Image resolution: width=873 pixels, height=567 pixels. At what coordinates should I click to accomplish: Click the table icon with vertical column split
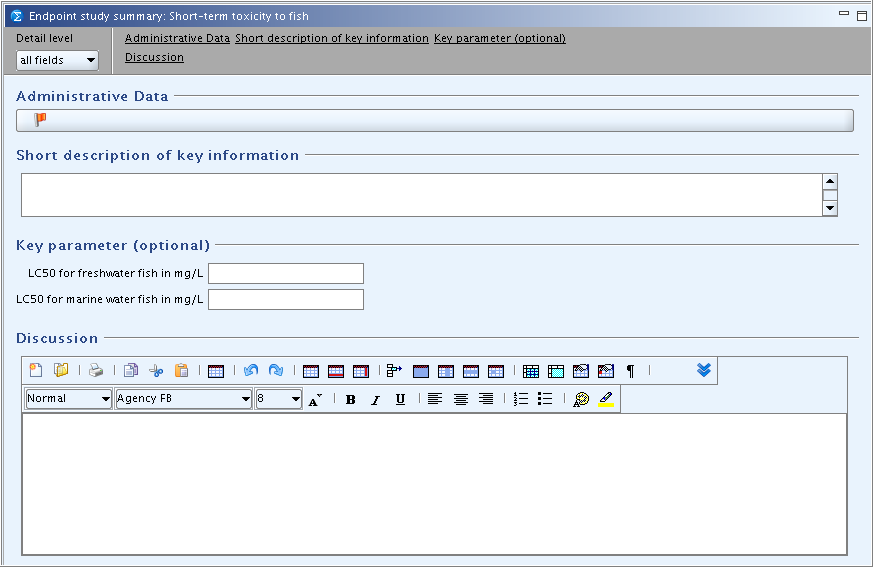point(446,371)
